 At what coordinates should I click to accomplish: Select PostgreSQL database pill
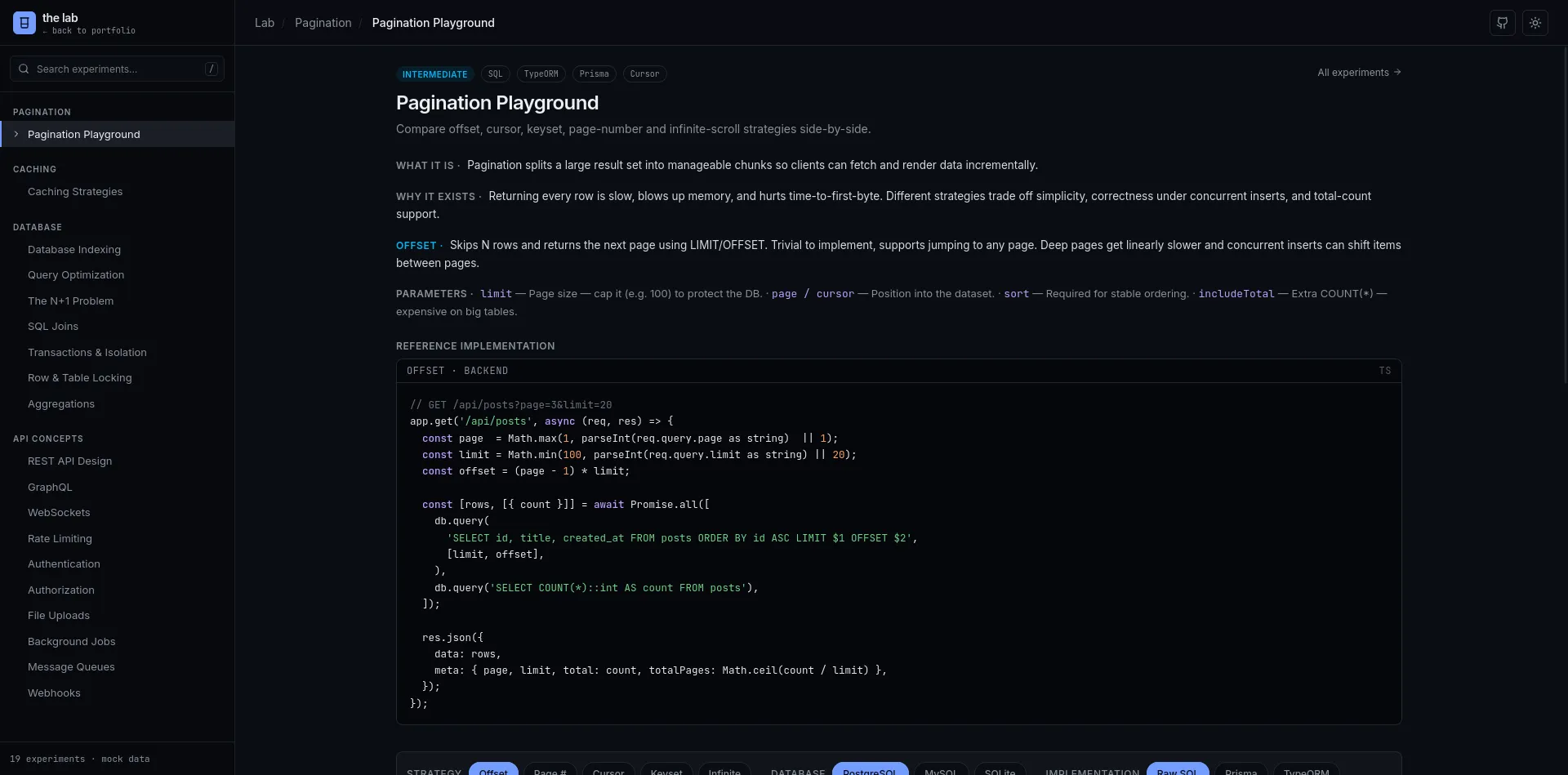coord(870,769)
